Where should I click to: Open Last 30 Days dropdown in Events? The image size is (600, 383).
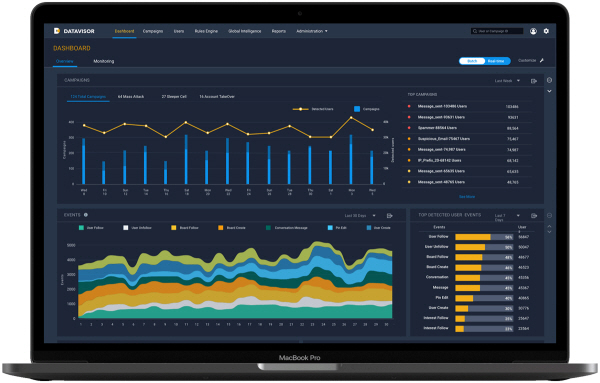coord(360,216)
